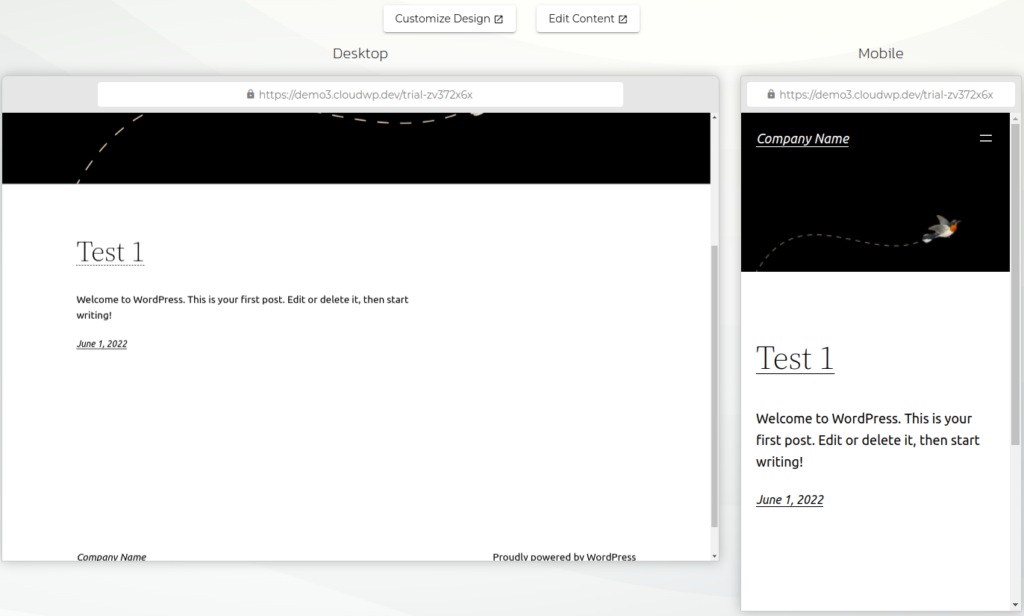Click the lock icon in the desktop URL bar
The height and width of the screenshot is (616, 1024).
(251, 94)
